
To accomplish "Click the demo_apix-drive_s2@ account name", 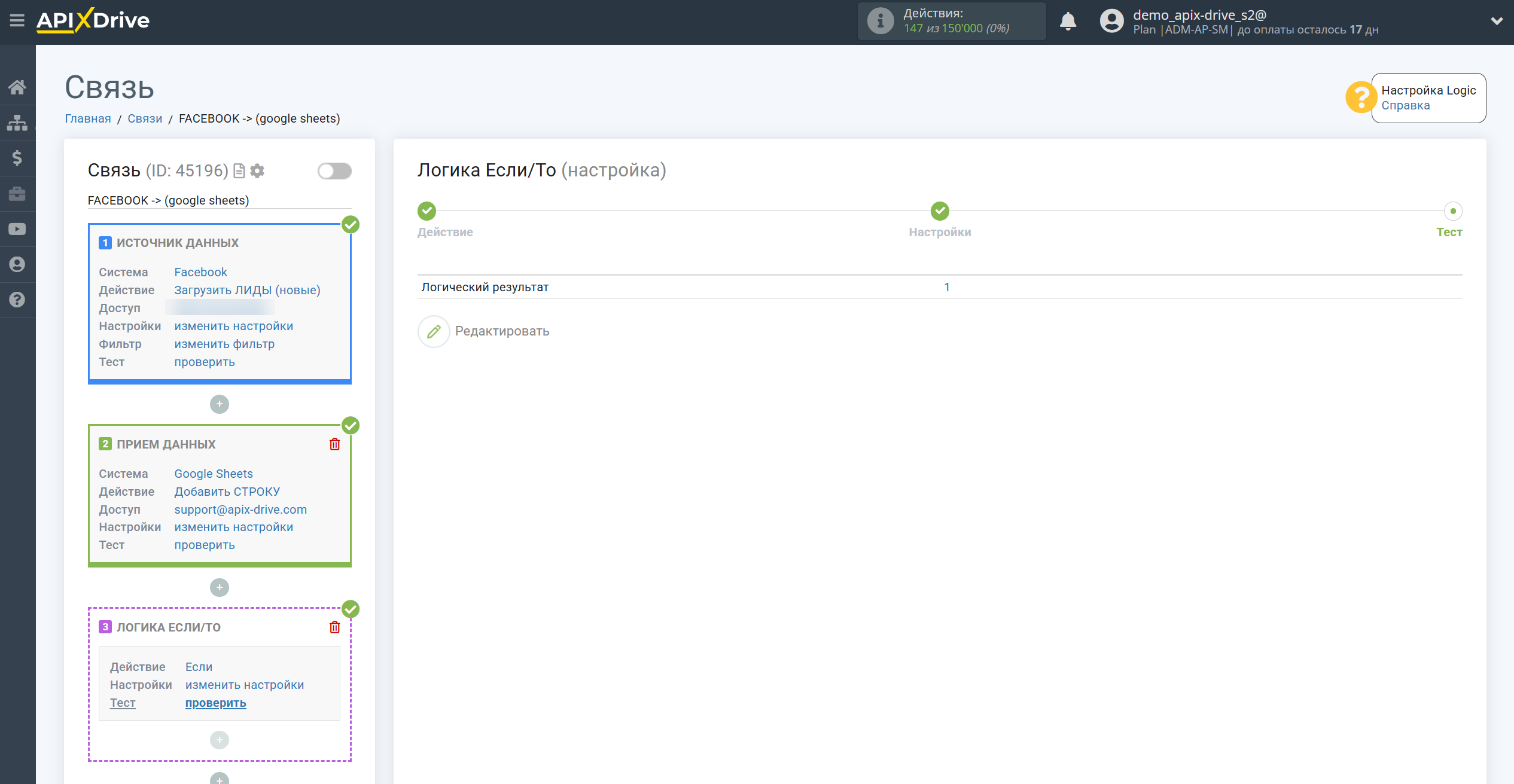I will tap(1199, 15).
